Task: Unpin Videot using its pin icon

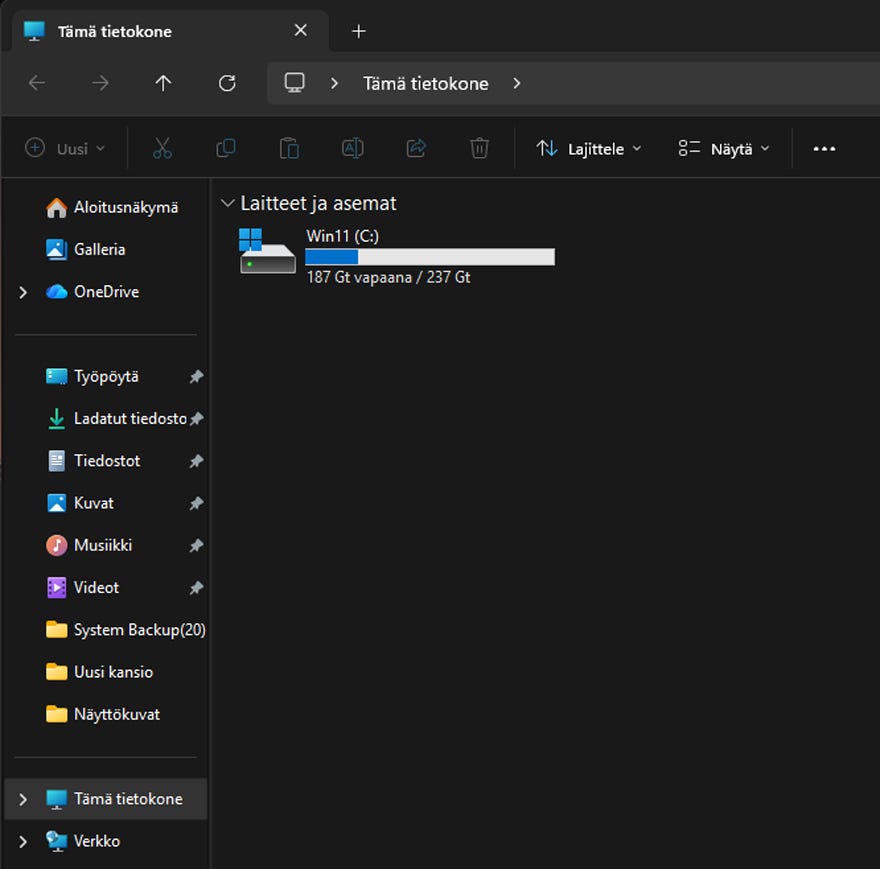Action: coord(196,588)
